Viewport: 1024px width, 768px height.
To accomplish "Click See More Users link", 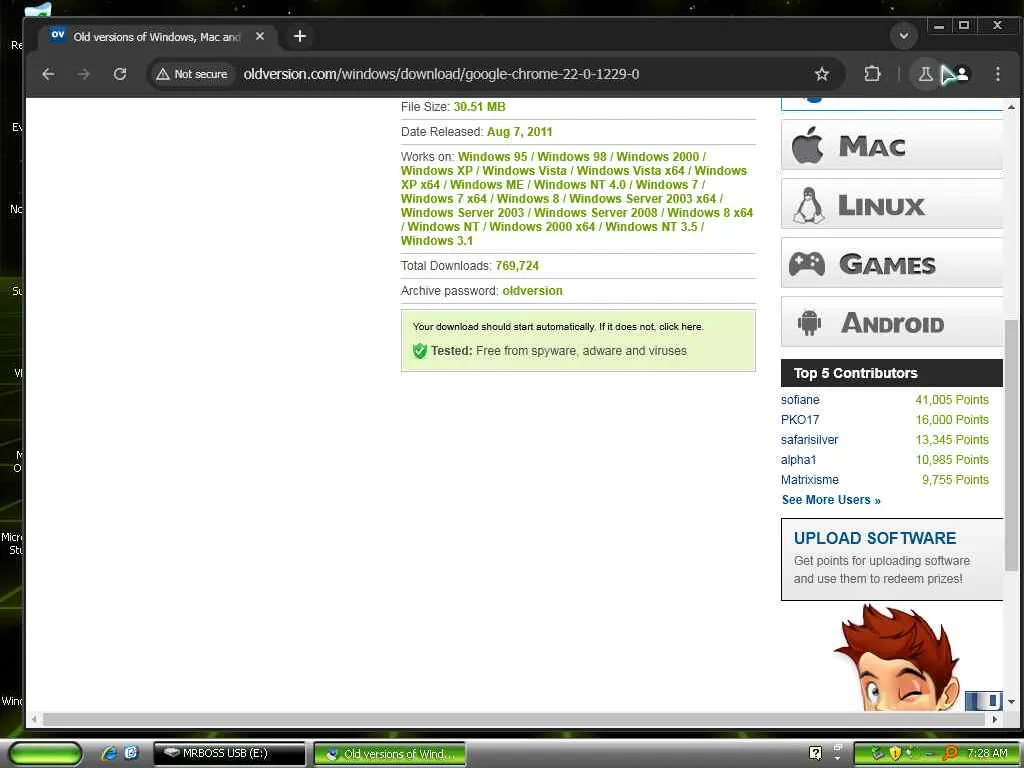I will pyautogui.click(x=831, y=500).
